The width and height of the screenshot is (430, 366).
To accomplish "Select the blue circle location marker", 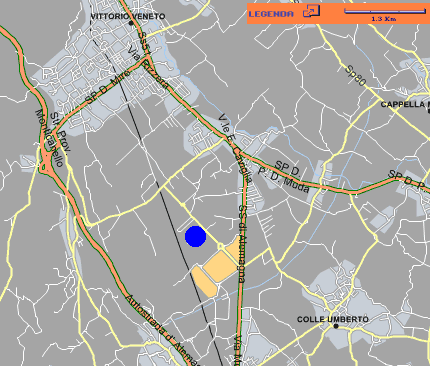I will [195, 236].
